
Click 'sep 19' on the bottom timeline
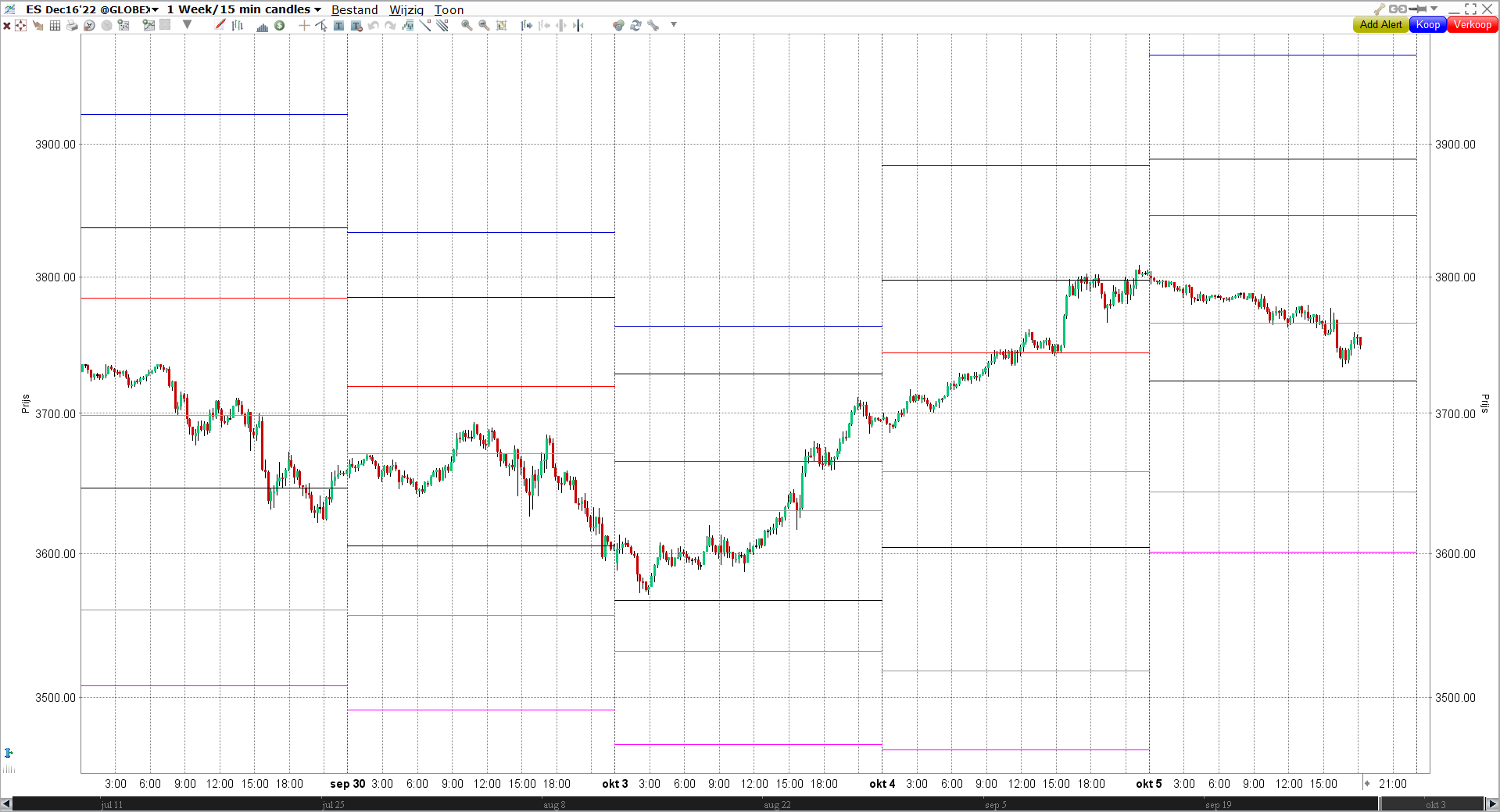click(1218, 805)
